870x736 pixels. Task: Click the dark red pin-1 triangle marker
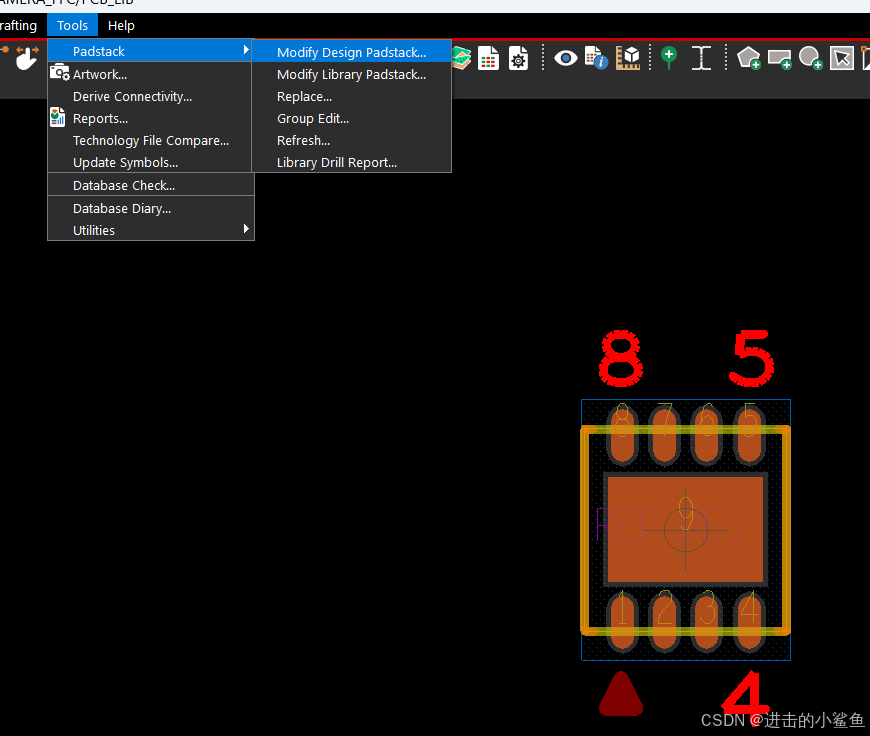pos(621,695)
